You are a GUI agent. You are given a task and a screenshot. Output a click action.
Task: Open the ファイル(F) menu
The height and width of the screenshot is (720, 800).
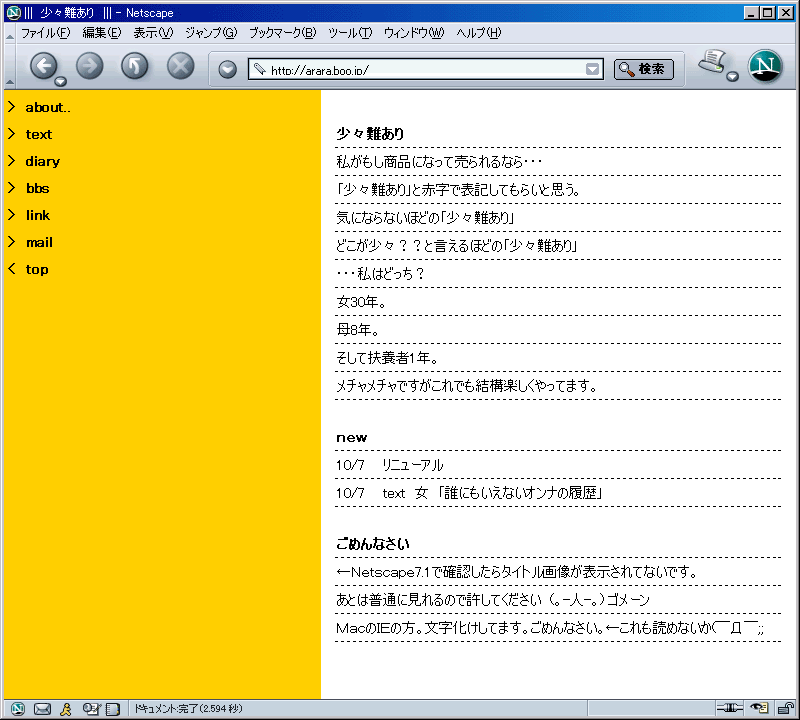pyautogui.click(x=45, y=33)
